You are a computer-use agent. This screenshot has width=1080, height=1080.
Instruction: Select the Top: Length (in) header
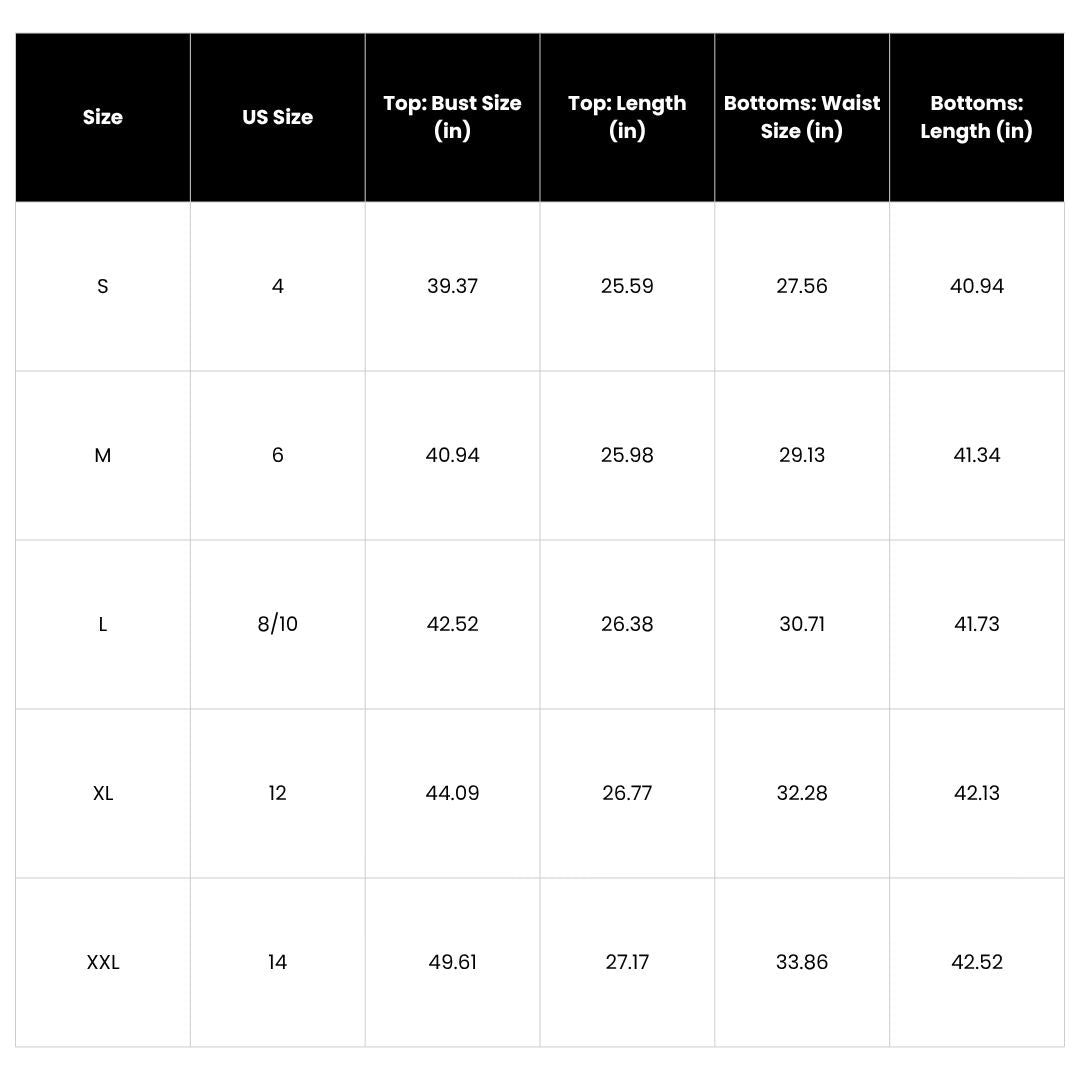tap(627, 117)
